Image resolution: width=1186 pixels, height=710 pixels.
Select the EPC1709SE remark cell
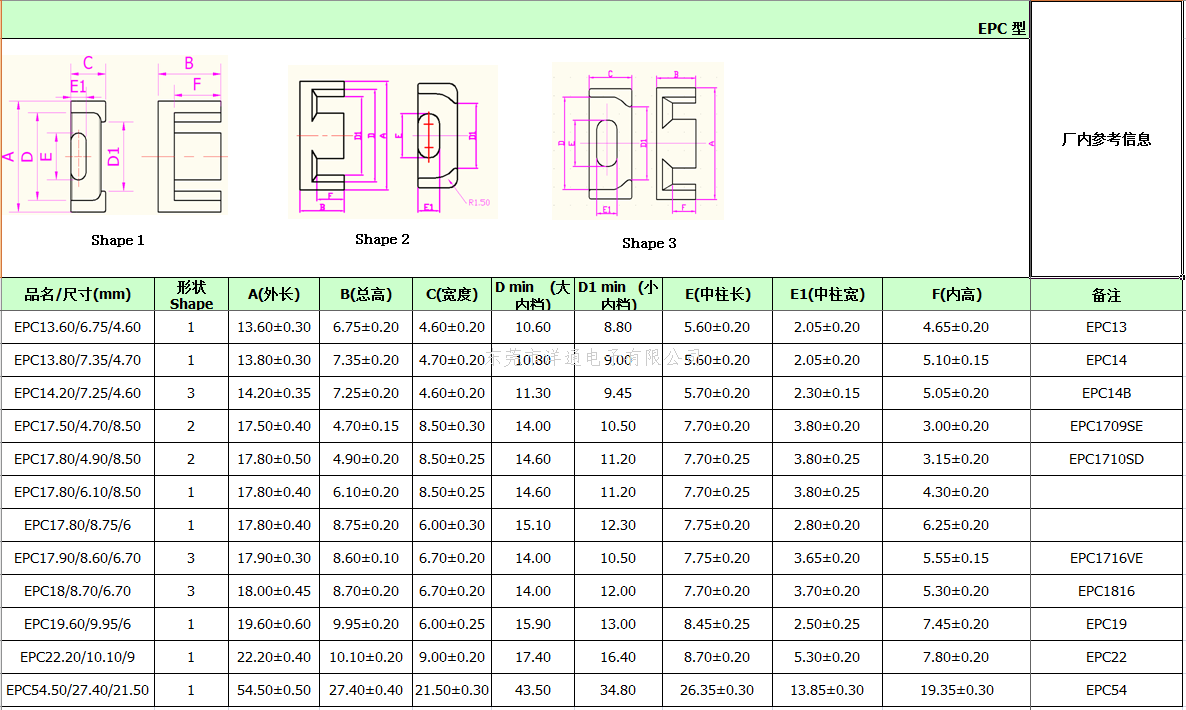tap(1106, 426)
